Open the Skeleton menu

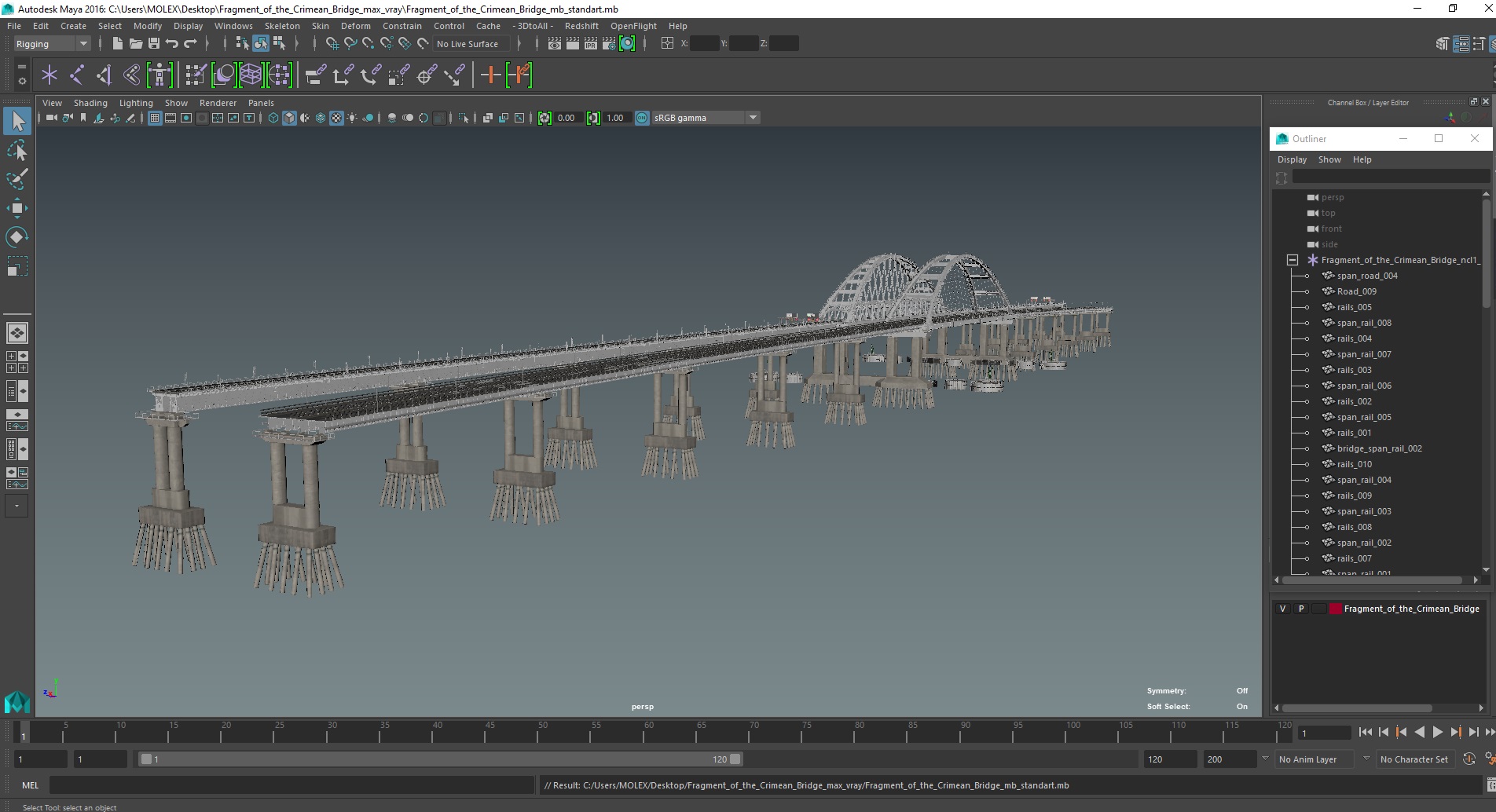[x=282, y=26]
